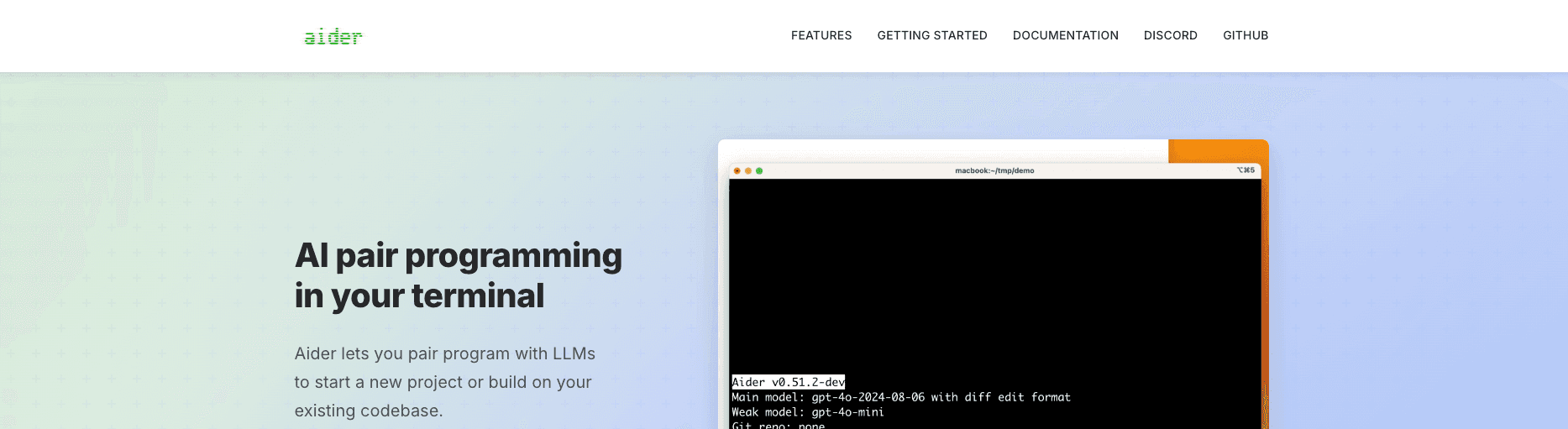
Task: Open the Discord nav link
Action: pyautogui.click(x=1171, y=35)
